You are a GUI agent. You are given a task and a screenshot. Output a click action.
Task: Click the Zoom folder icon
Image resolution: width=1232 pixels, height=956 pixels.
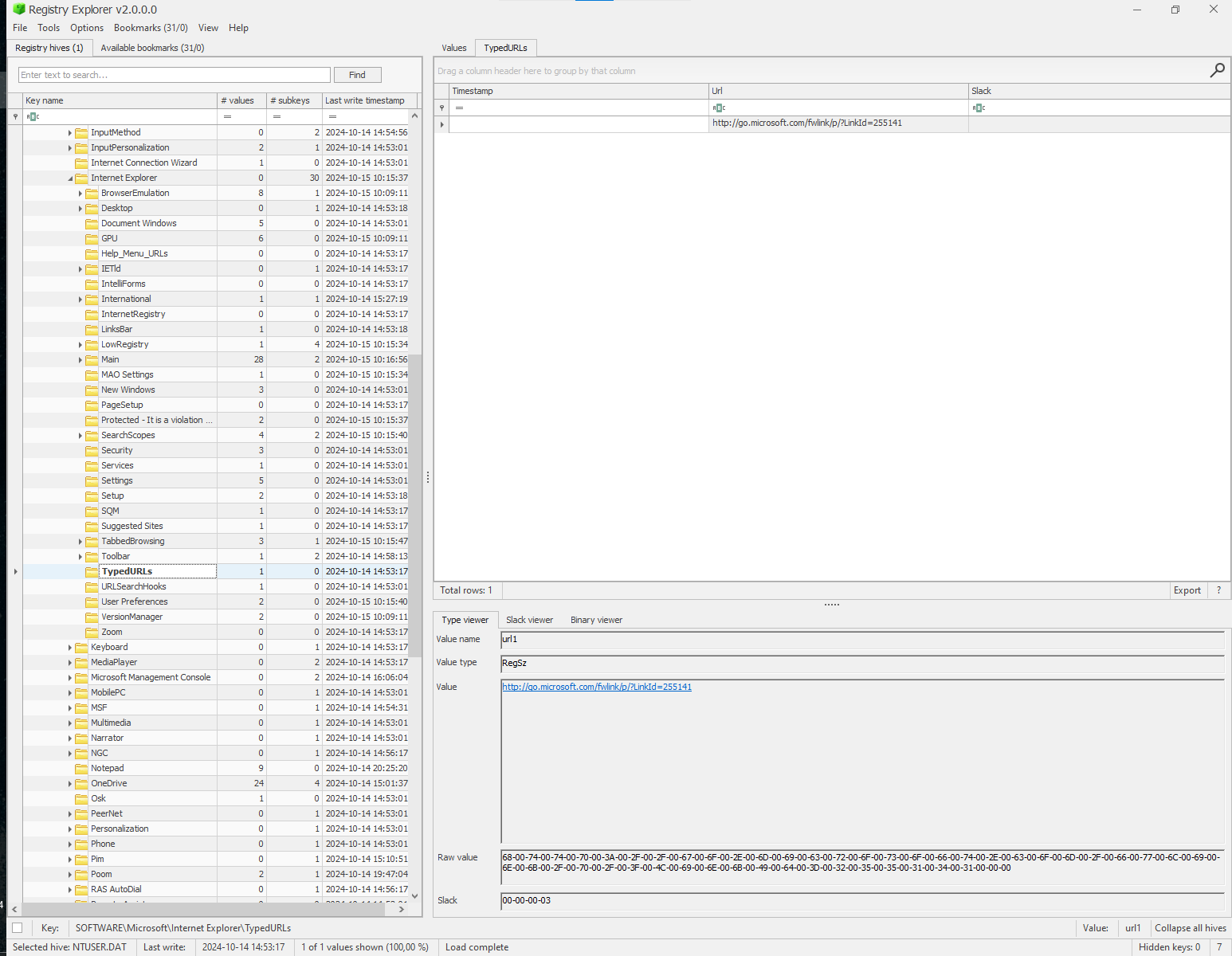pos(92,632)
